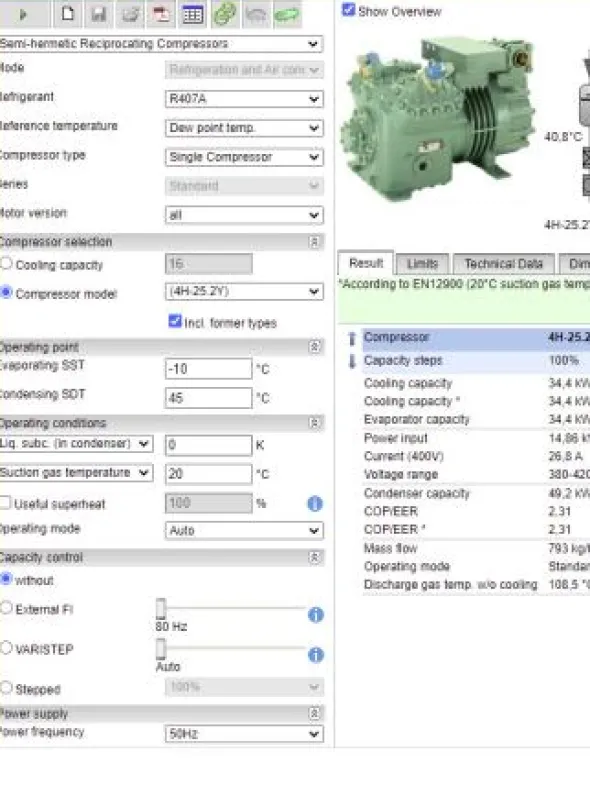This screenshot has height=785, width=590.
Task: Click the Condensing SDT input field
Action: [208, 398]
